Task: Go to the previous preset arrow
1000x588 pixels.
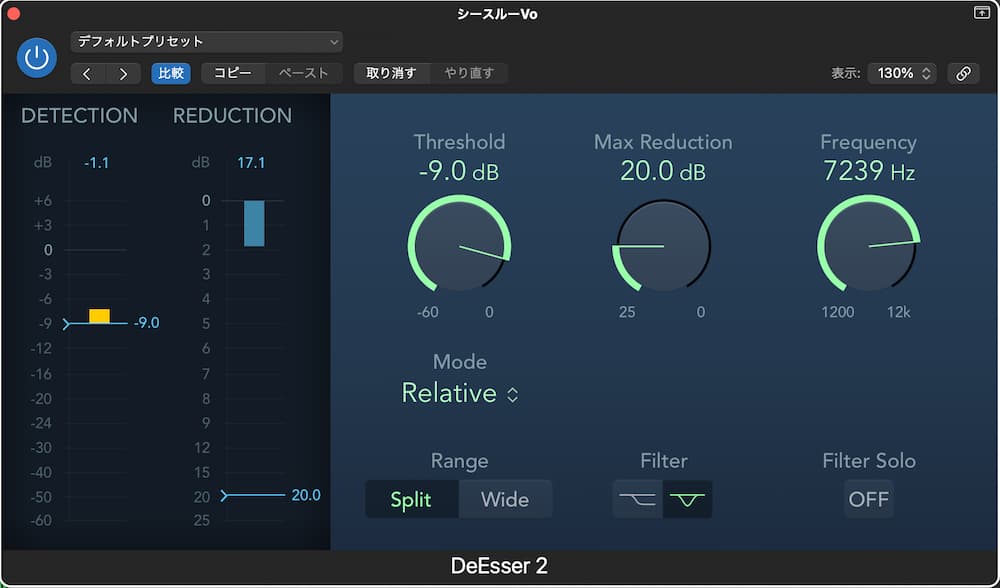Action: 87,73
